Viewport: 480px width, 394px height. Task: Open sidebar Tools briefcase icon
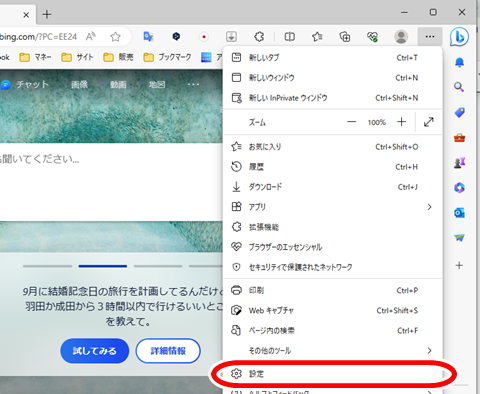(x=459, y=137)
